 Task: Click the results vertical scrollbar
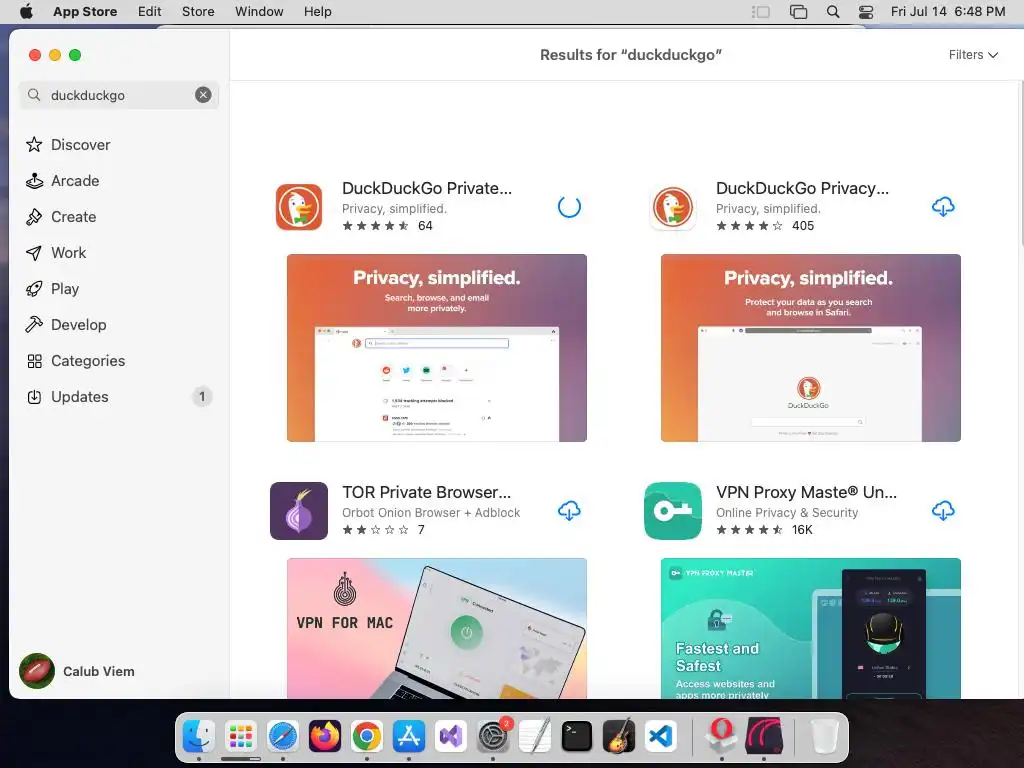coord(1020,163)
